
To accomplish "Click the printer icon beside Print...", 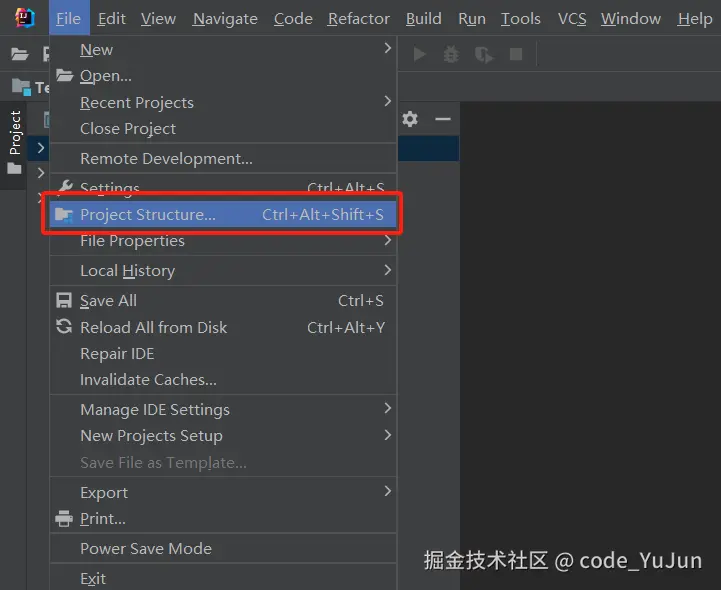I will (64, 519).
